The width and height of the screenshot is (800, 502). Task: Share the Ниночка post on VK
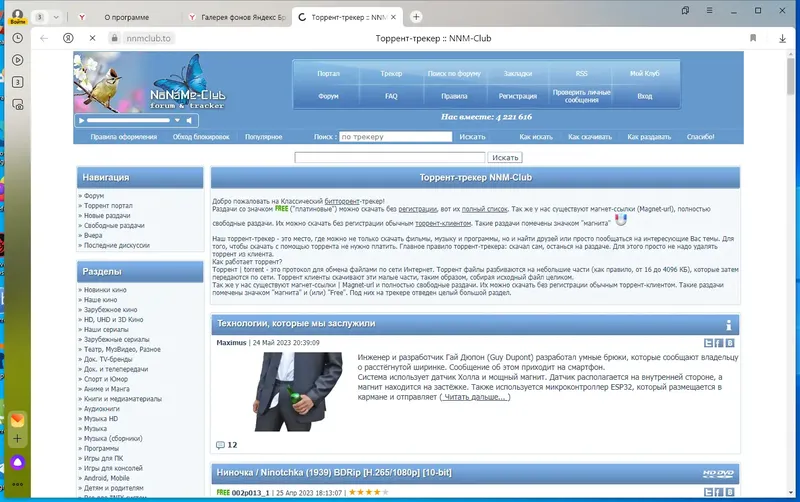pyautogui.click(x=730, y=492)
